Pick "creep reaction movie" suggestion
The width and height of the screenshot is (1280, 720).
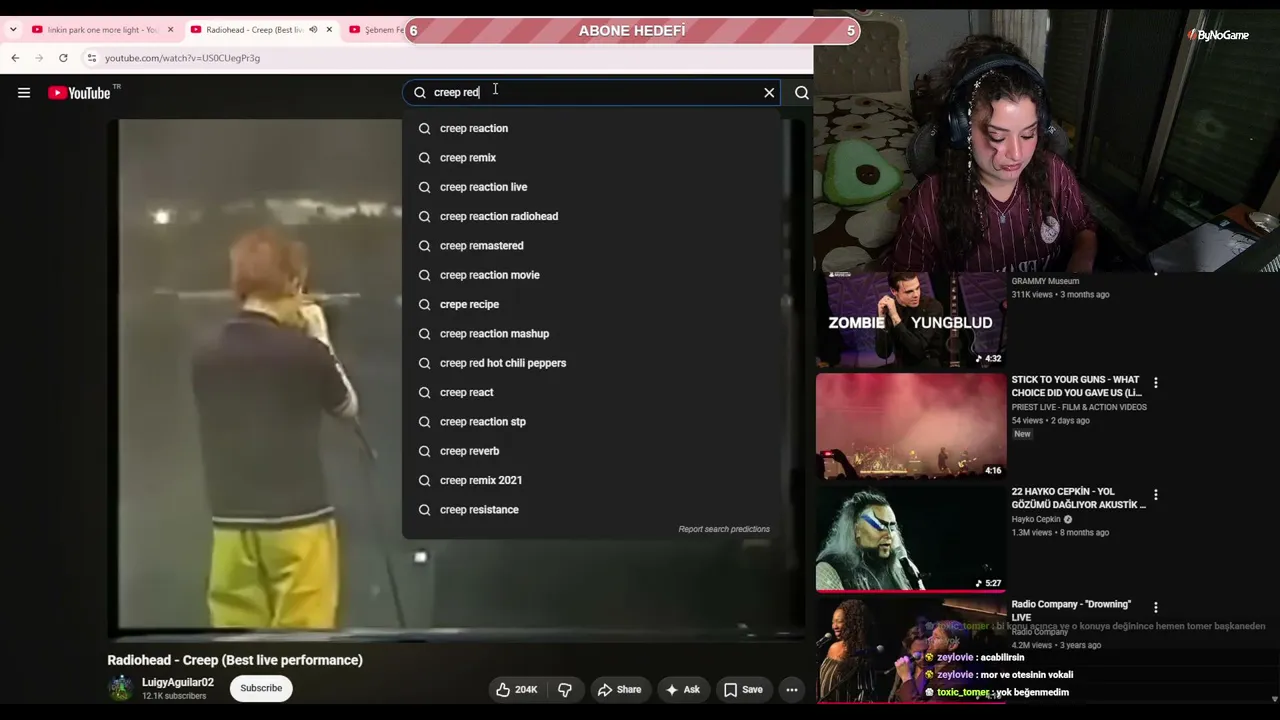(x=591, y=275)
